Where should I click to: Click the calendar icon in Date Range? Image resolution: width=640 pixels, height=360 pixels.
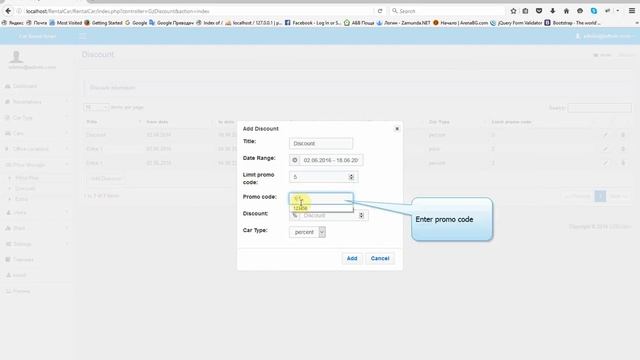click(295, 160)
